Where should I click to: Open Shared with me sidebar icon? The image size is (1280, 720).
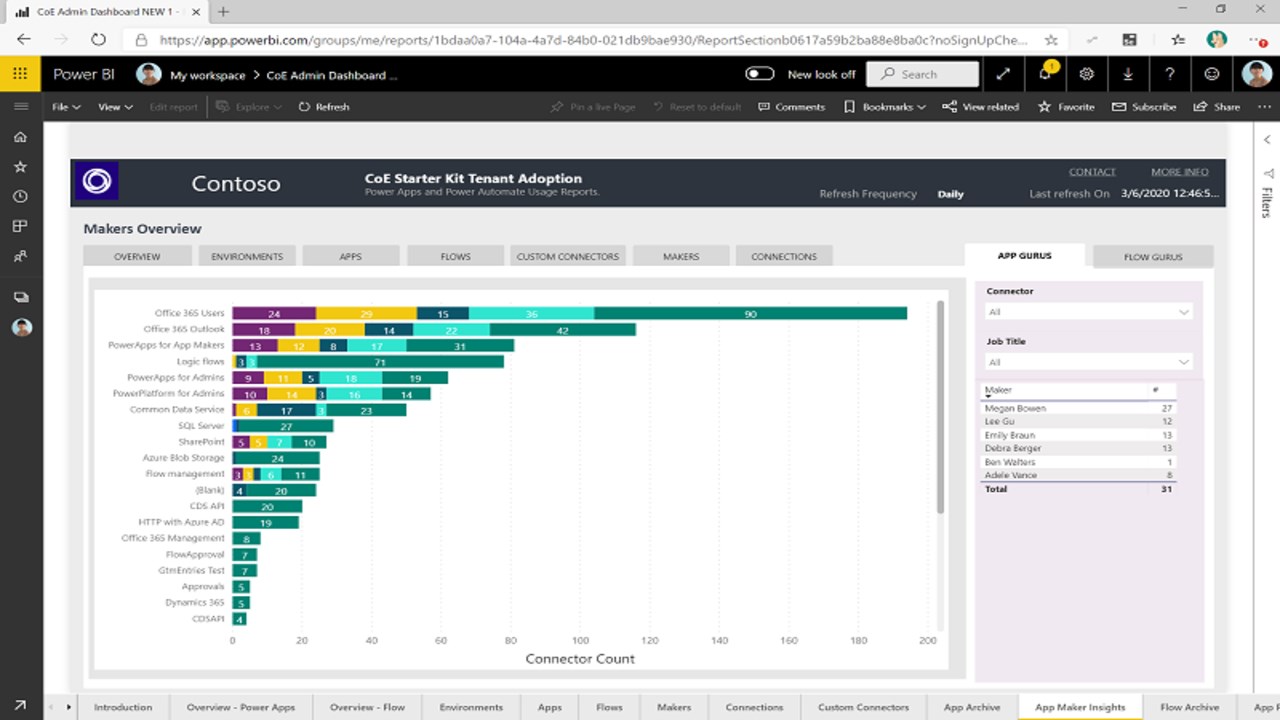20,257
